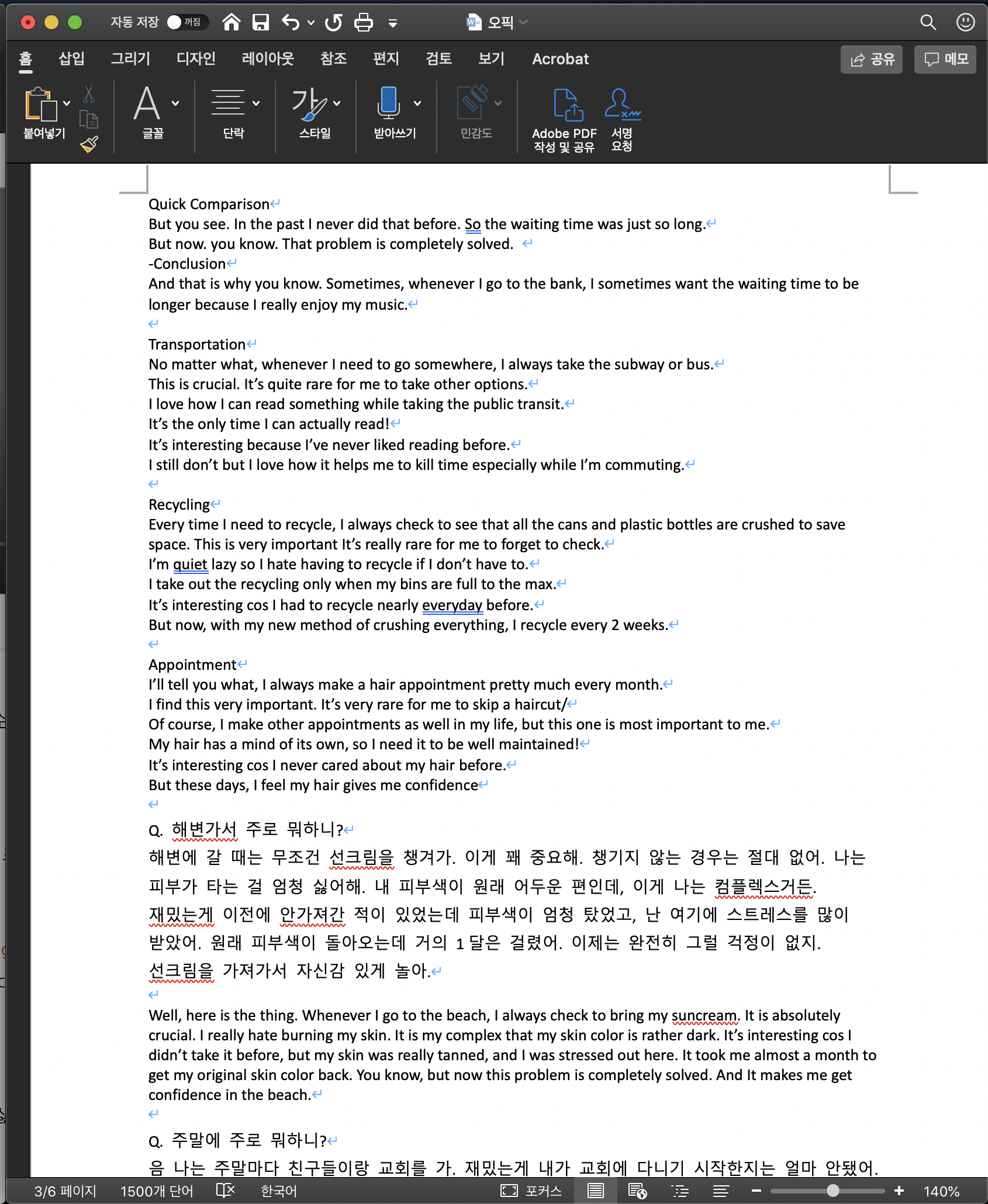Image resolution: width=988 pixels, height=1204 pixels.
Task: Zoom in with the plus button
Action: (x=899, y=1191)
